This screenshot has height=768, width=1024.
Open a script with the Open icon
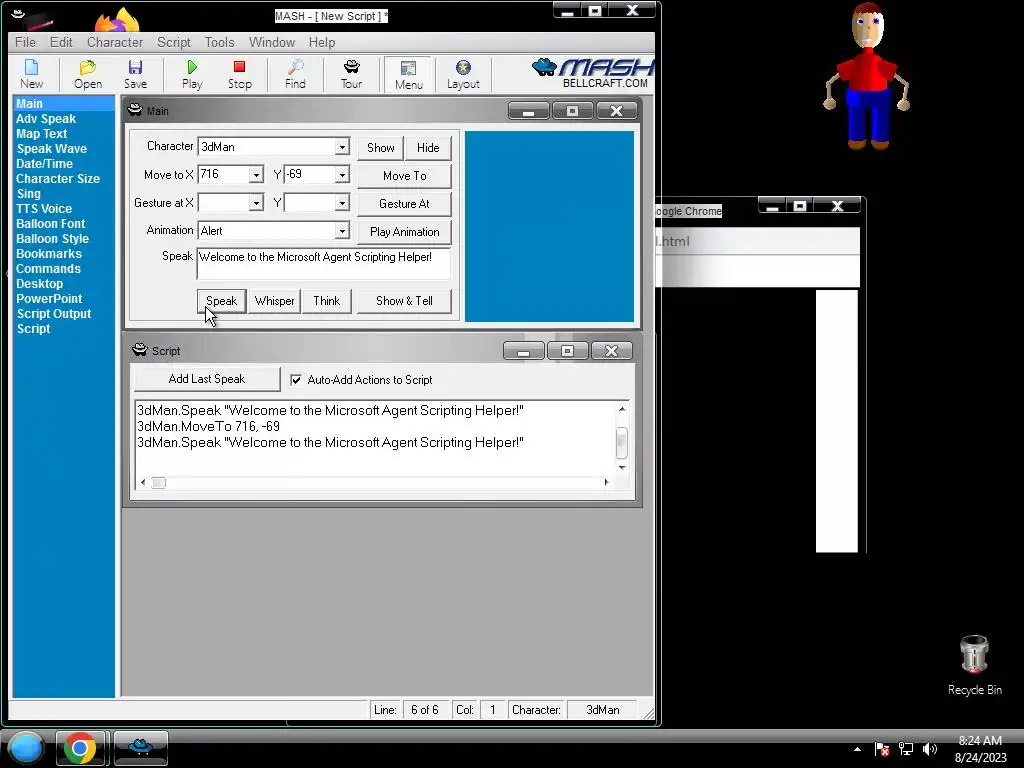[x=88, y=74]
